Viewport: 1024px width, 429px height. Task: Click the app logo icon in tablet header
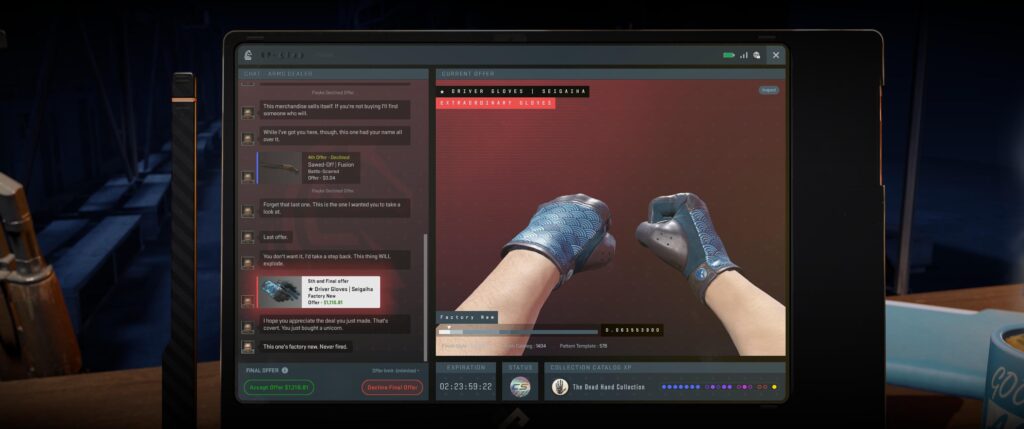click(248, 56)
